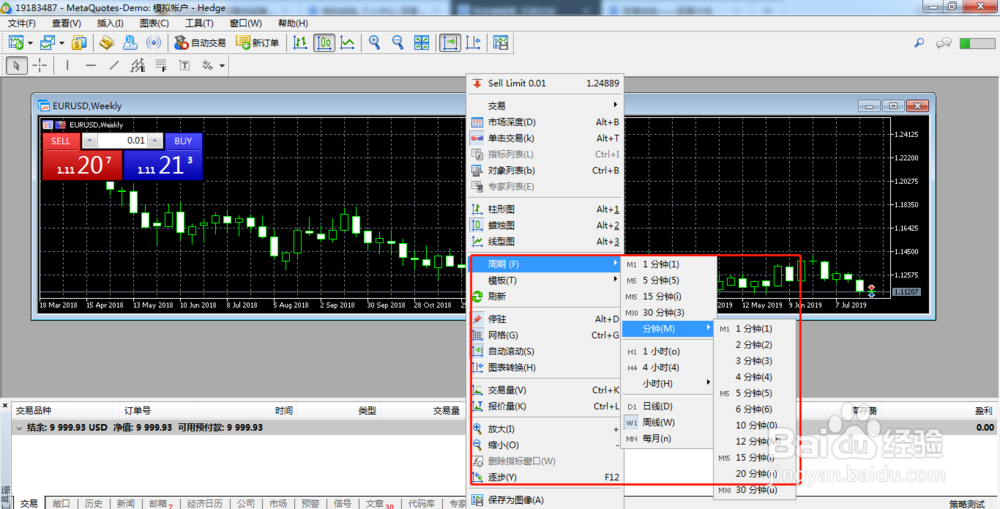Switch to bar chart toolbar icon
Viewport: 1000px width, 509px height.
(x=300, y=43)
